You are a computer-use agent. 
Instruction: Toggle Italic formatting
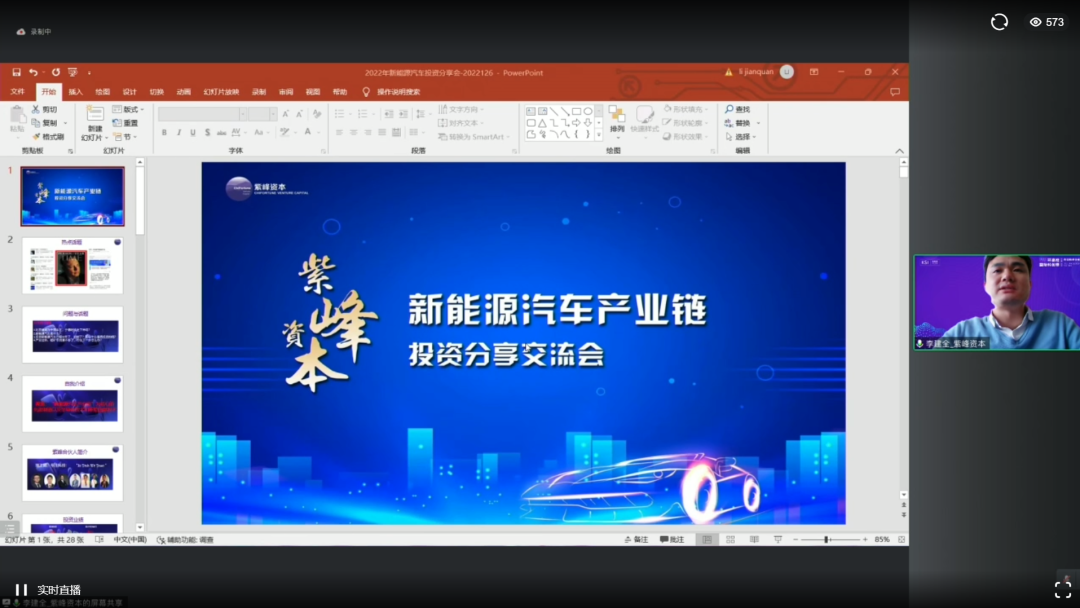[x=178, y=132]
